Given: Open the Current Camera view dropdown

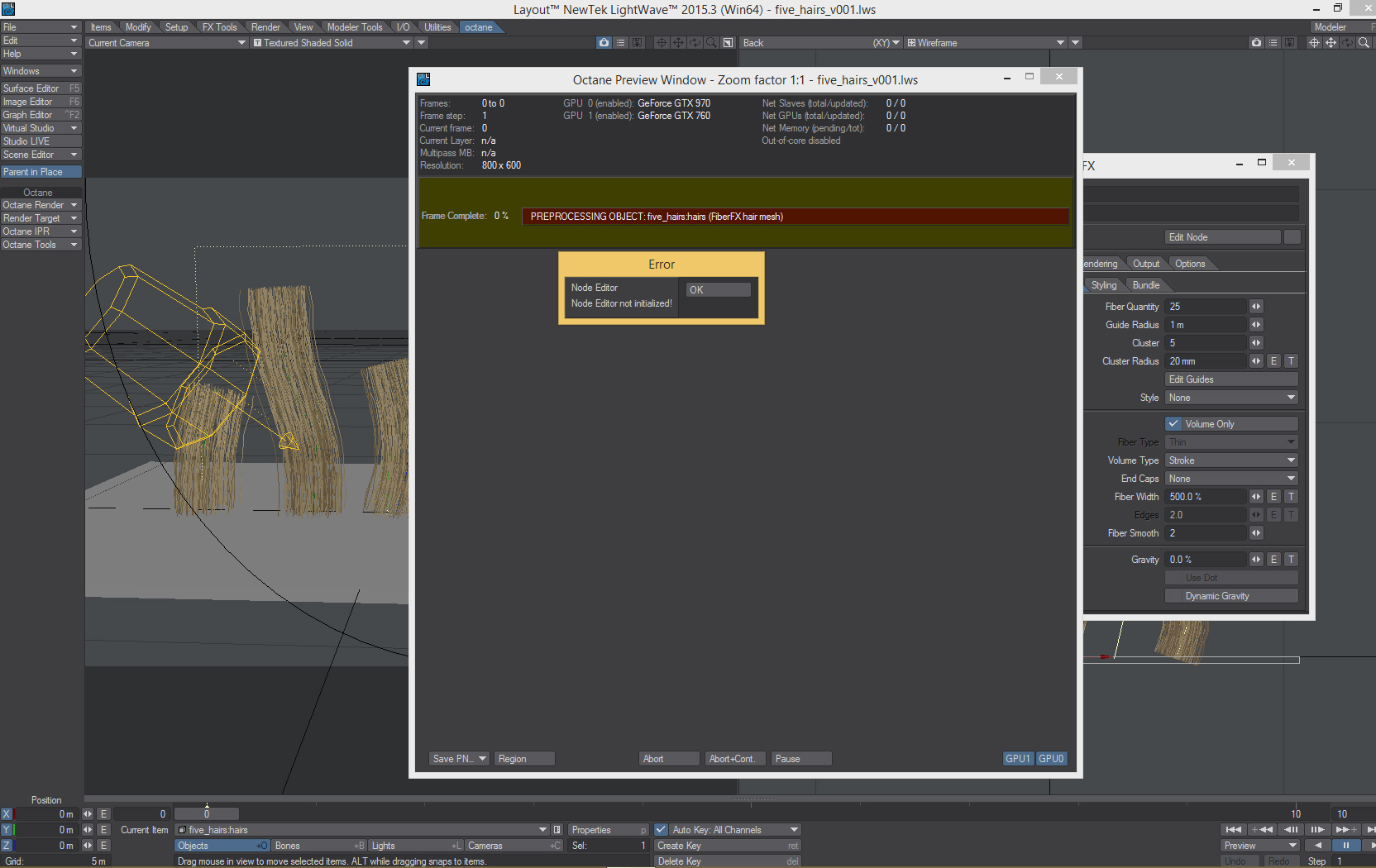Looking at the screenshot, I should (167, 43).
